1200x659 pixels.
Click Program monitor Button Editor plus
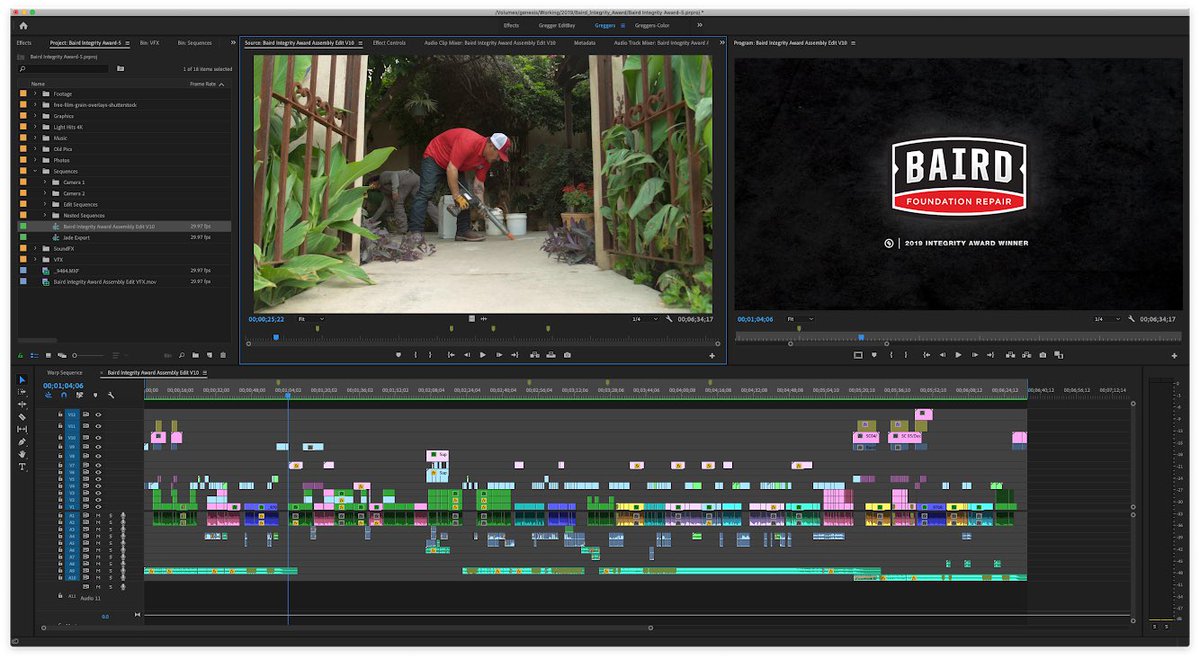tap(1174, 356)
